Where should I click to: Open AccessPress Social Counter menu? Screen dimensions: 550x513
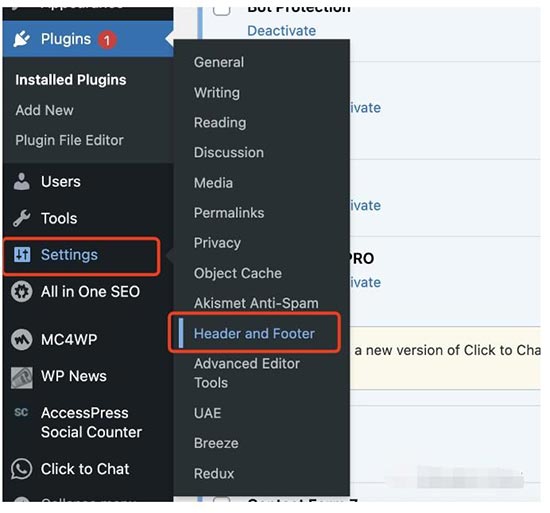92,423
